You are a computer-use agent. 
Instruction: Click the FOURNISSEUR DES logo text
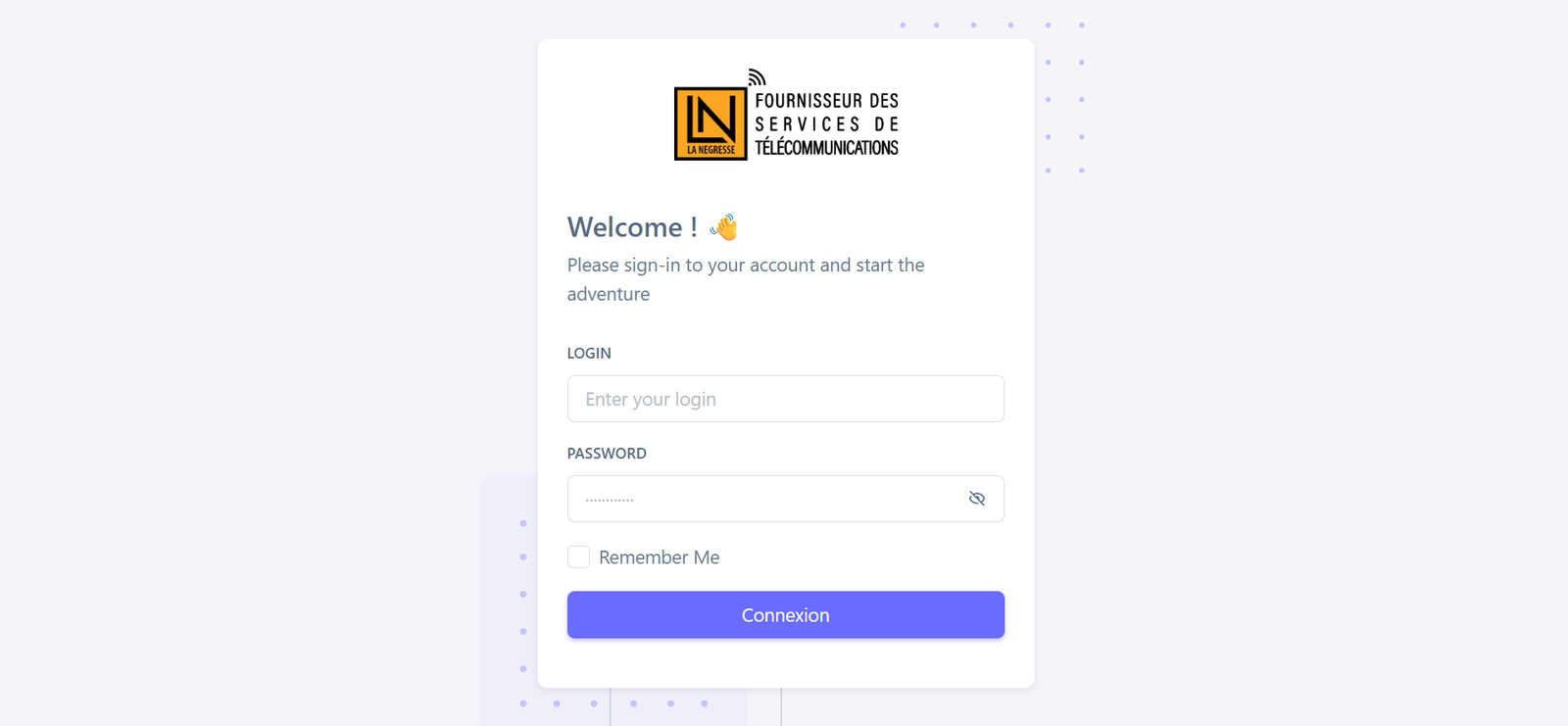[827, 101]
